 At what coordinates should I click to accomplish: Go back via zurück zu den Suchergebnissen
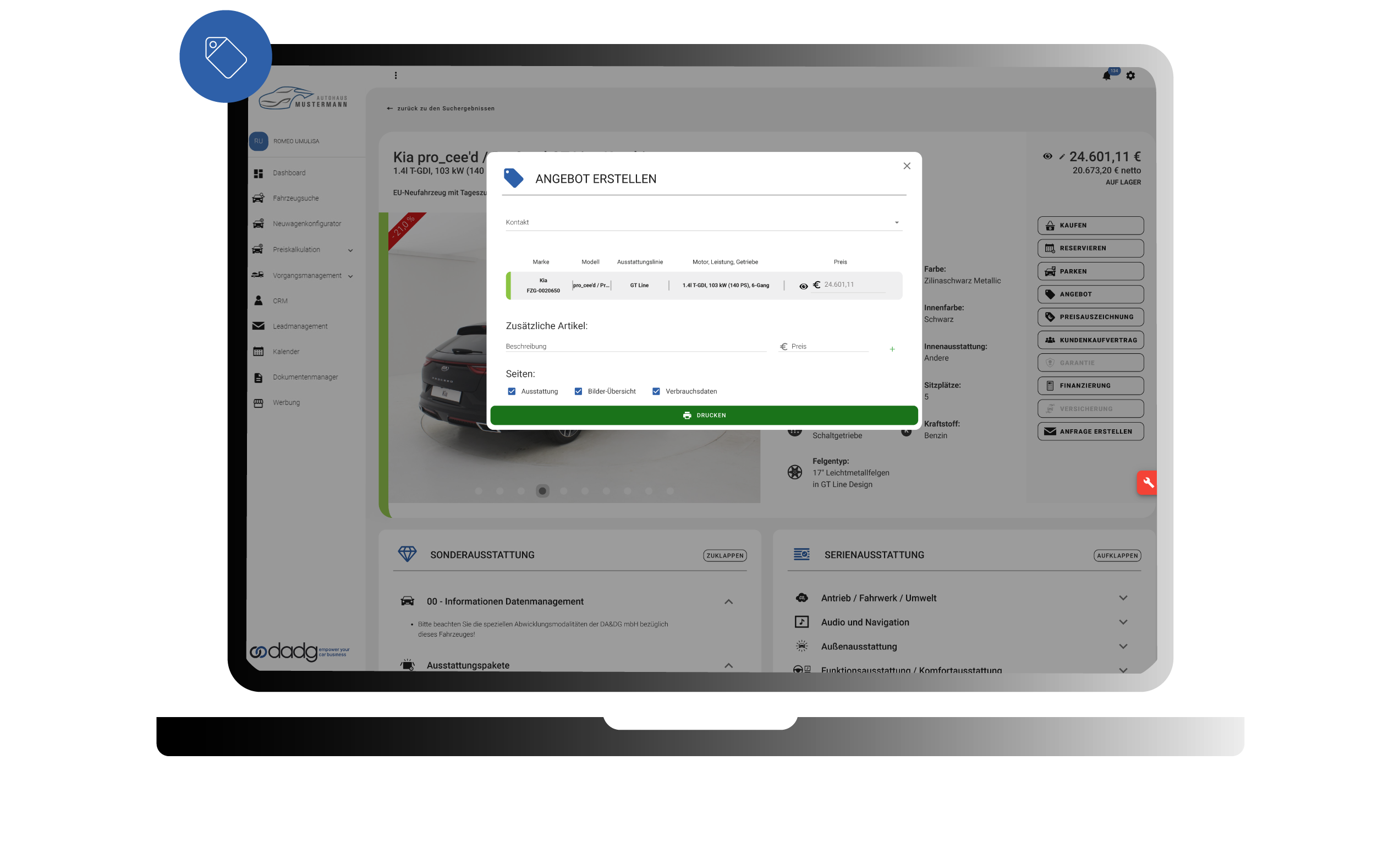(x=441, y=108)
